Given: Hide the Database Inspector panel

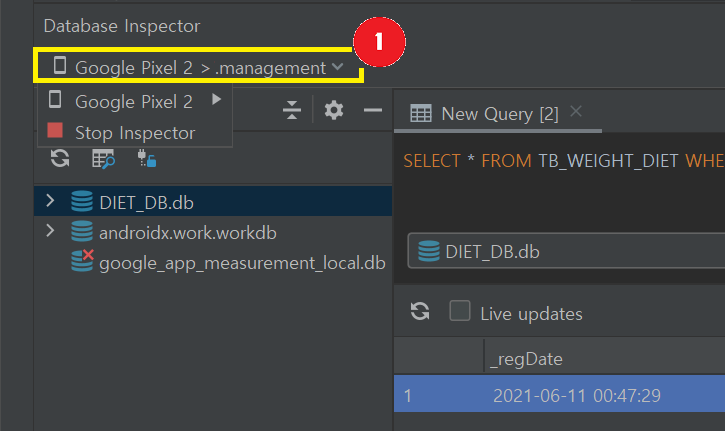Looking at the screenshot, I should point(372,110).
